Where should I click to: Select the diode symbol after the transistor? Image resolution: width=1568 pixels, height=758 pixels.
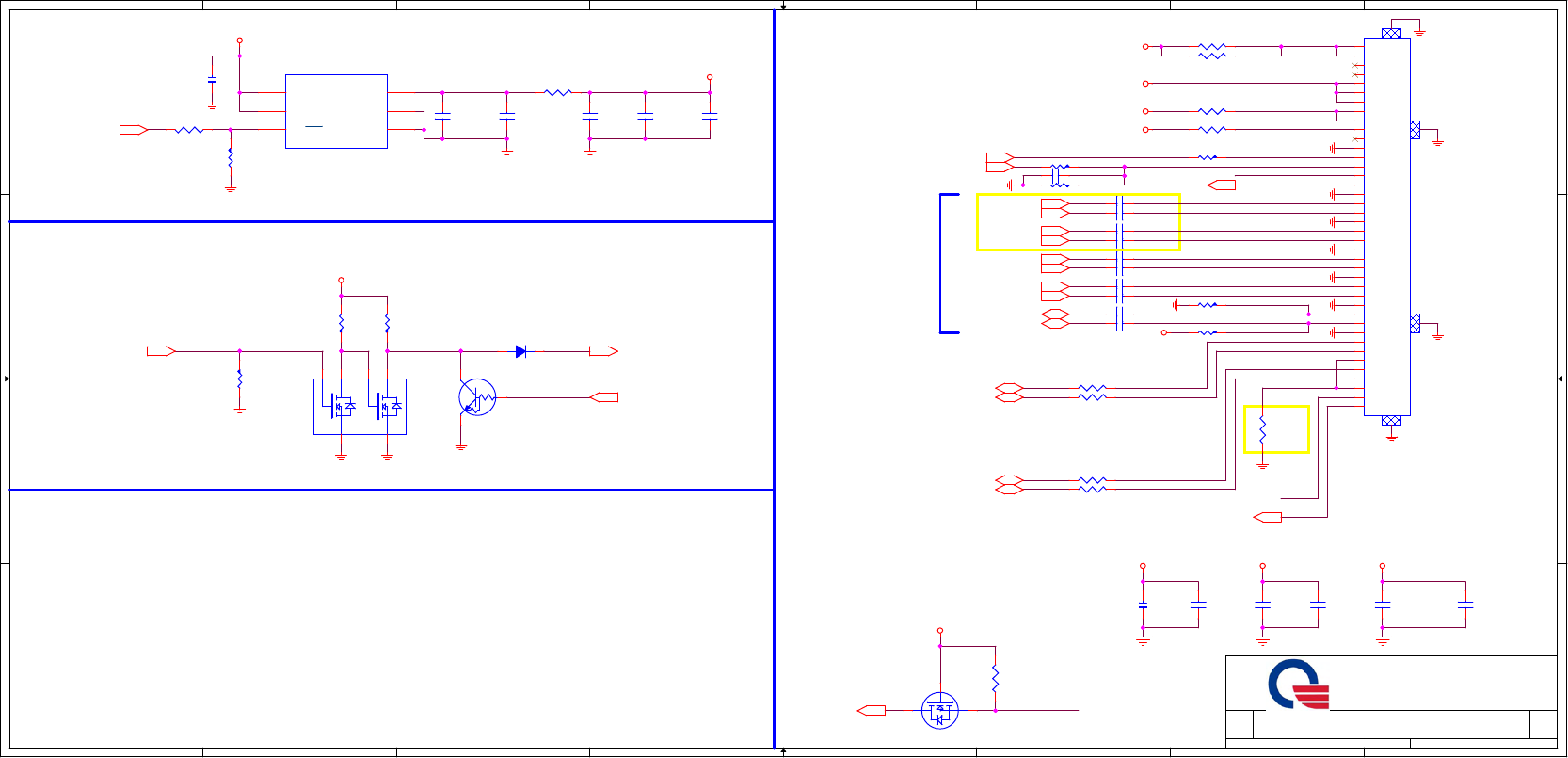coord(520,351)
